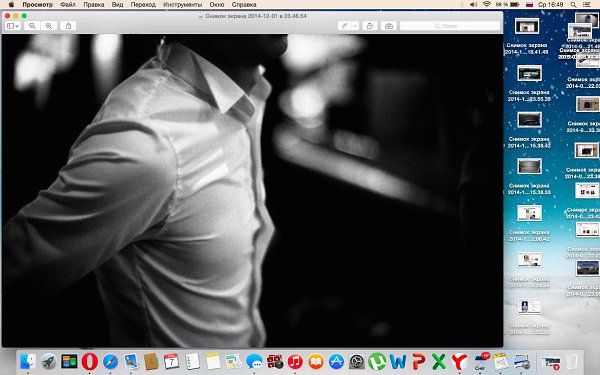The image size is (600, 375).
Task: Open iTunes from the dock
Action: tap(295, 361)
